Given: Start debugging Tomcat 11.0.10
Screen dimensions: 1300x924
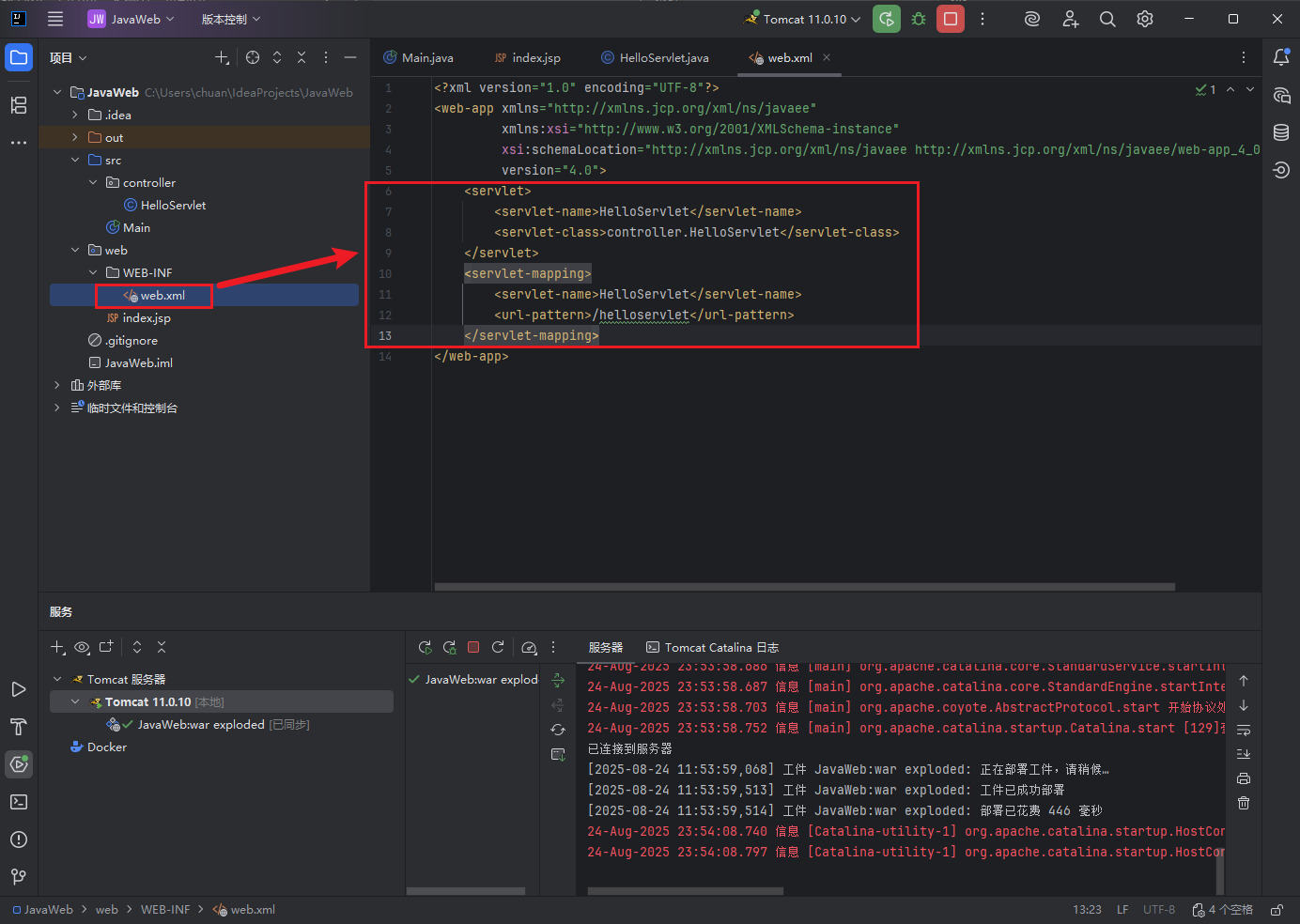Looking at the screenshot, I should [919, 19].
